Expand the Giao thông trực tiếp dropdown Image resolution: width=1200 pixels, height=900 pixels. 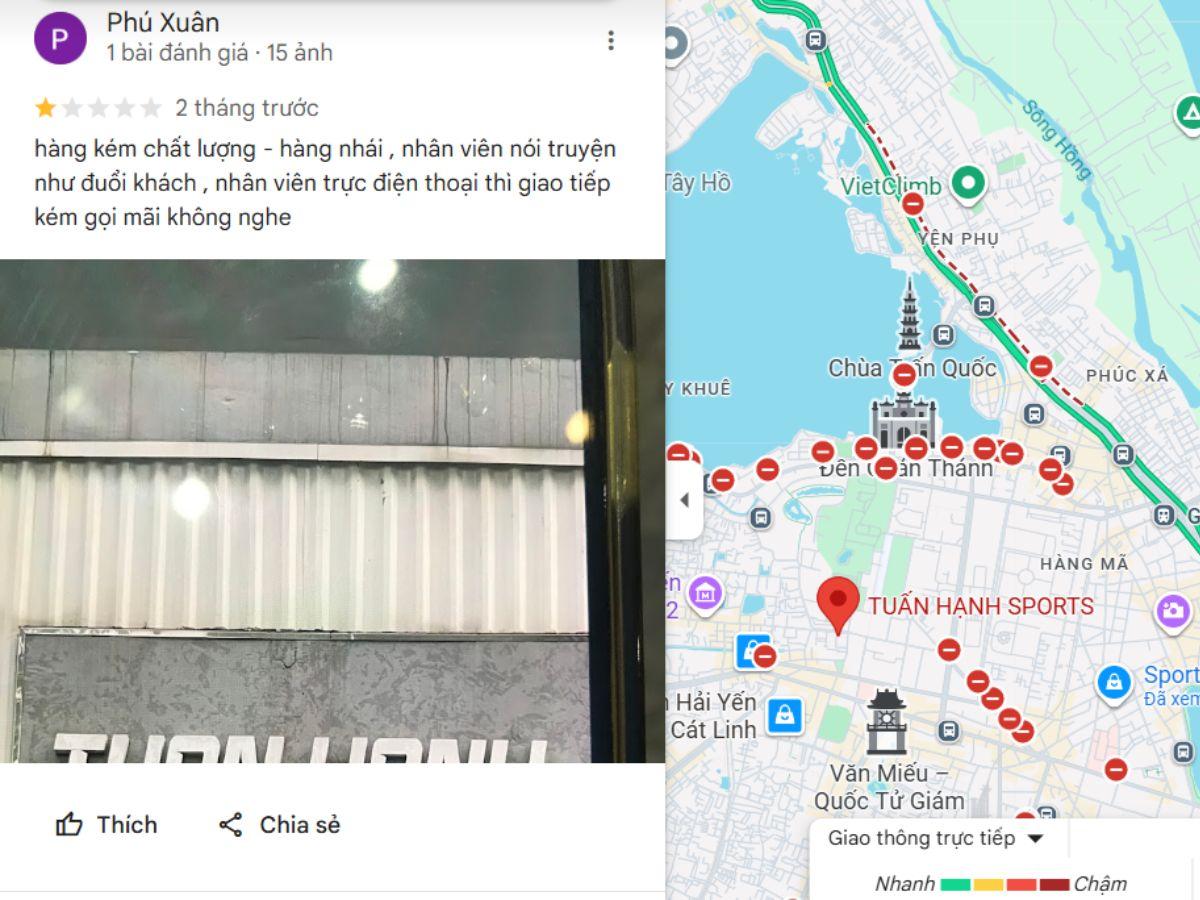936,839
